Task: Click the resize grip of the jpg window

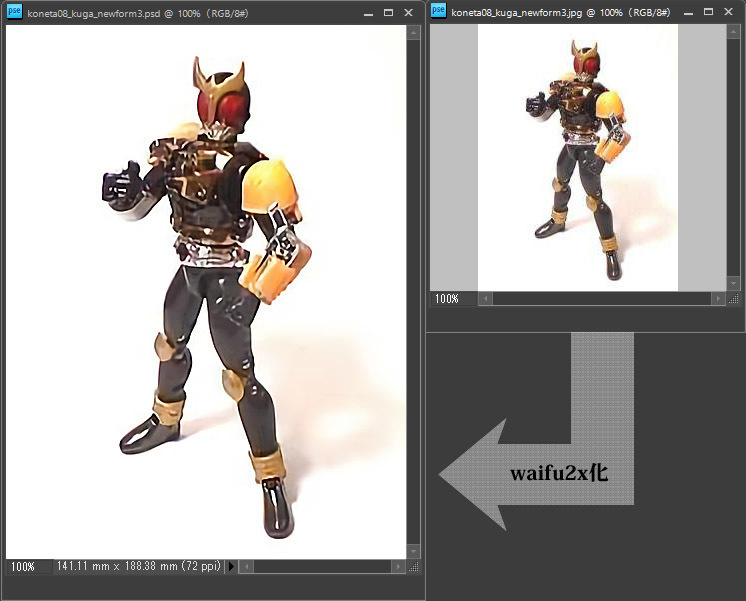Action: 734,299
